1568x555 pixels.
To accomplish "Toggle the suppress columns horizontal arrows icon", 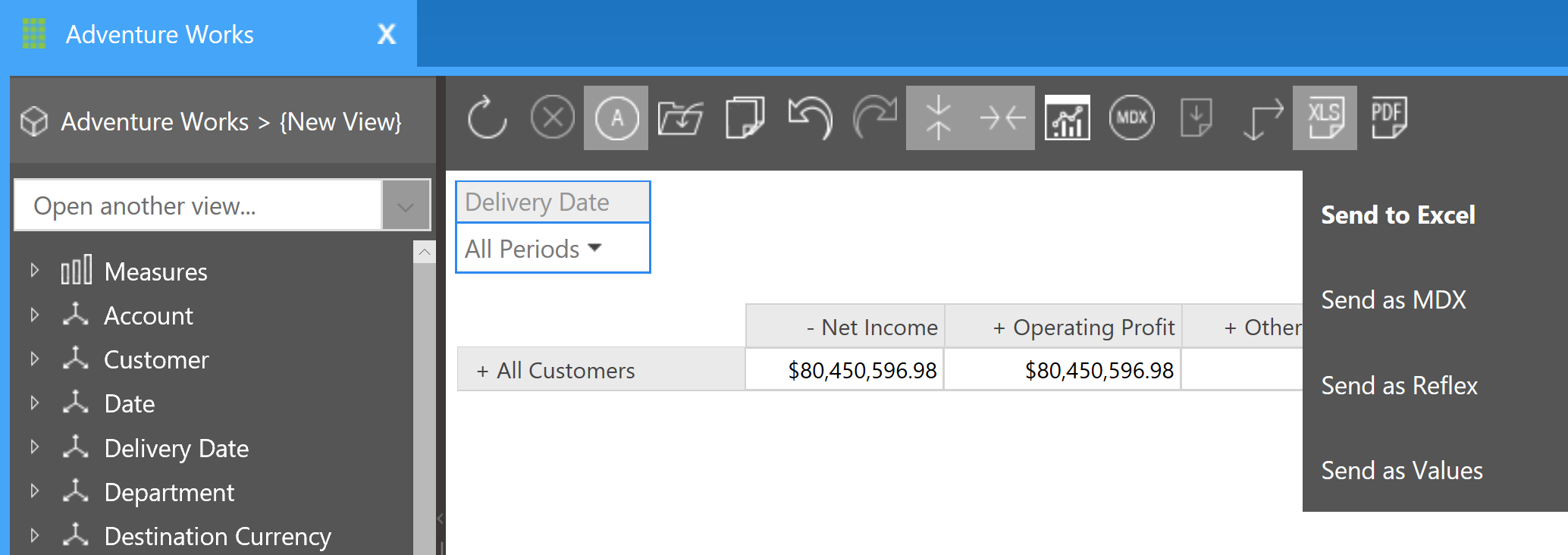I will click(x=1002, y=118).
